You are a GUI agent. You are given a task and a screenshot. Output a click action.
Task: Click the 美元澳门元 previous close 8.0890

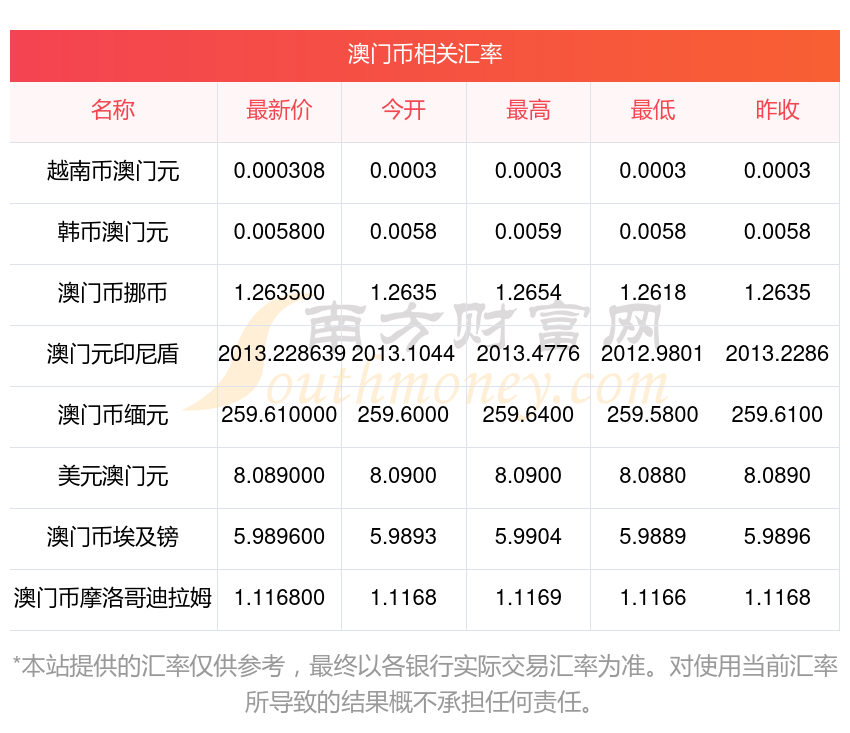click(x=777, y=475)
